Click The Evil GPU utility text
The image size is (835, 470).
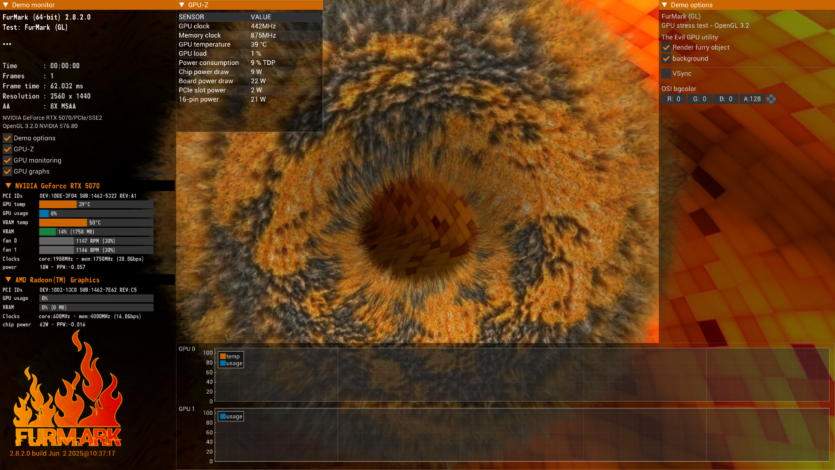690,37
